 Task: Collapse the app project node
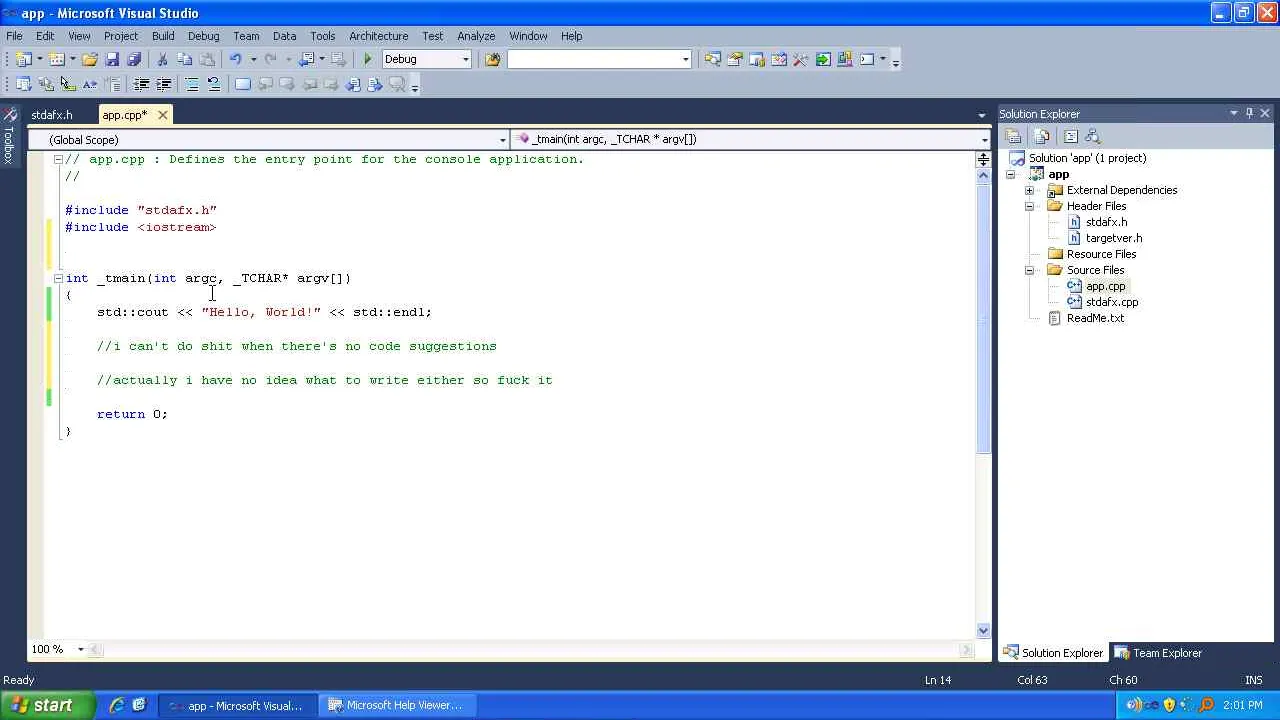pyautogui.click(x=1010, y=174)
